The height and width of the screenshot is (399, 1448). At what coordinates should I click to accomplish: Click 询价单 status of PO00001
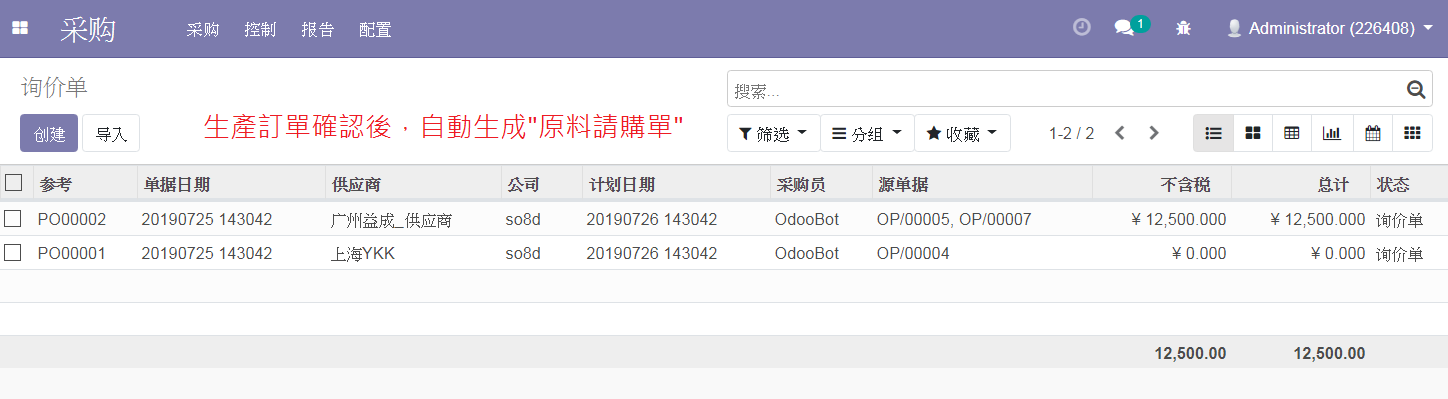[x=1400, y=253]
